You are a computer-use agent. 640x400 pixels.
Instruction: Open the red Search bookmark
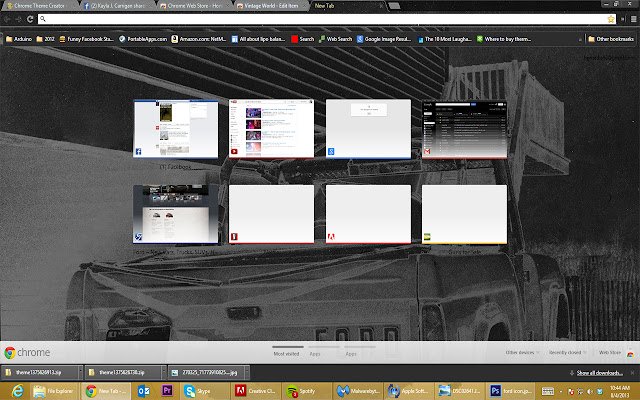pos(302,39)
